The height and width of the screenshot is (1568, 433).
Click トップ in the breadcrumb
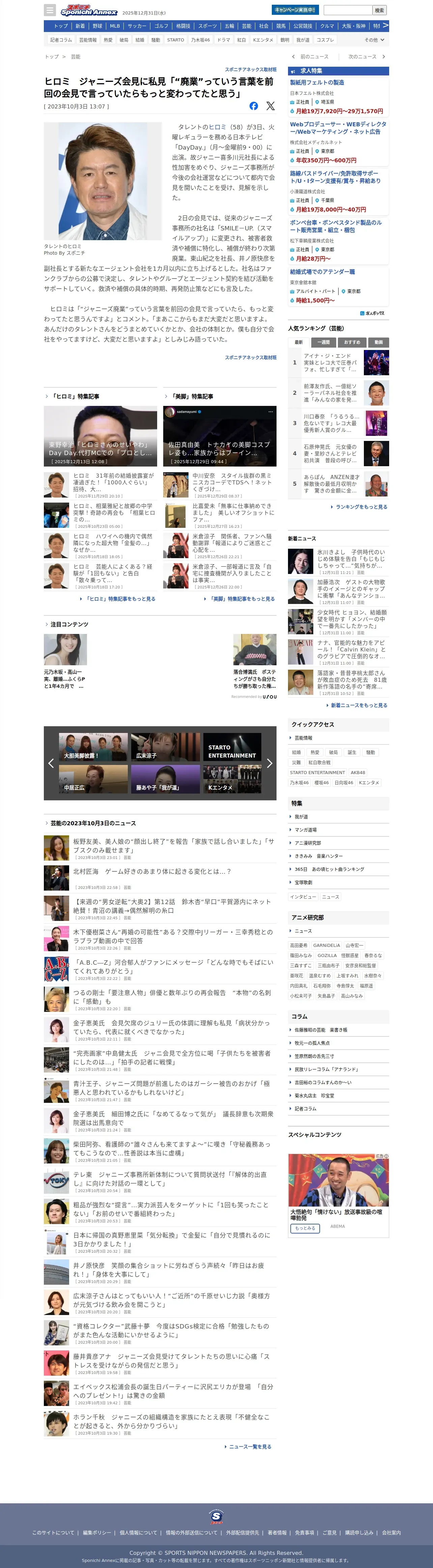[51, 57]
